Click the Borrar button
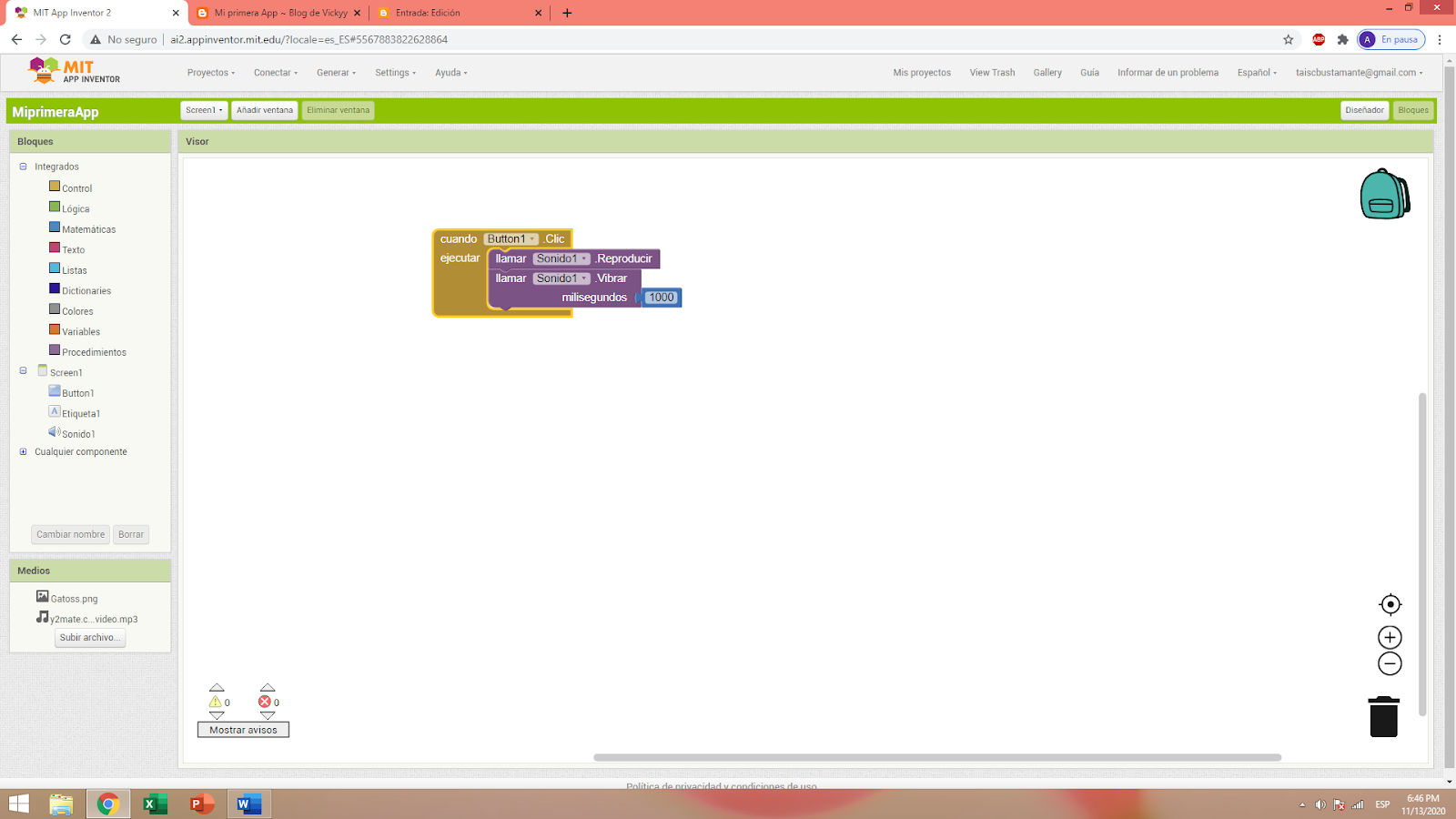 [x=131, y=534]
